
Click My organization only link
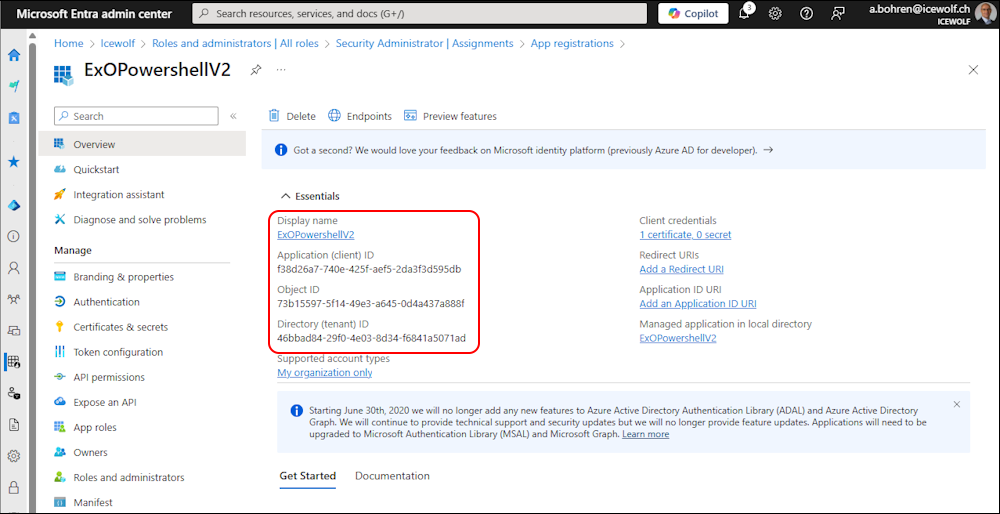click(x=325, y=372)
